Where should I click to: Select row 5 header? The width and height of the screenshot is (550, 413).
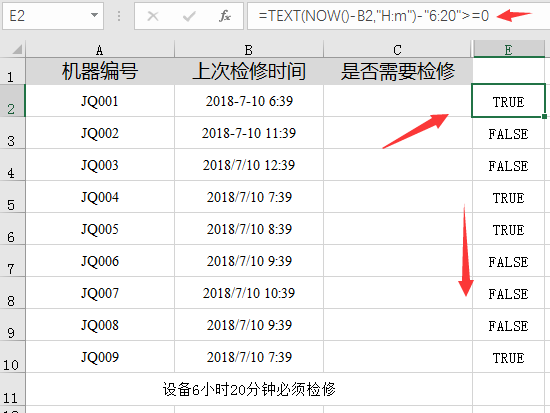pos(12,197)
